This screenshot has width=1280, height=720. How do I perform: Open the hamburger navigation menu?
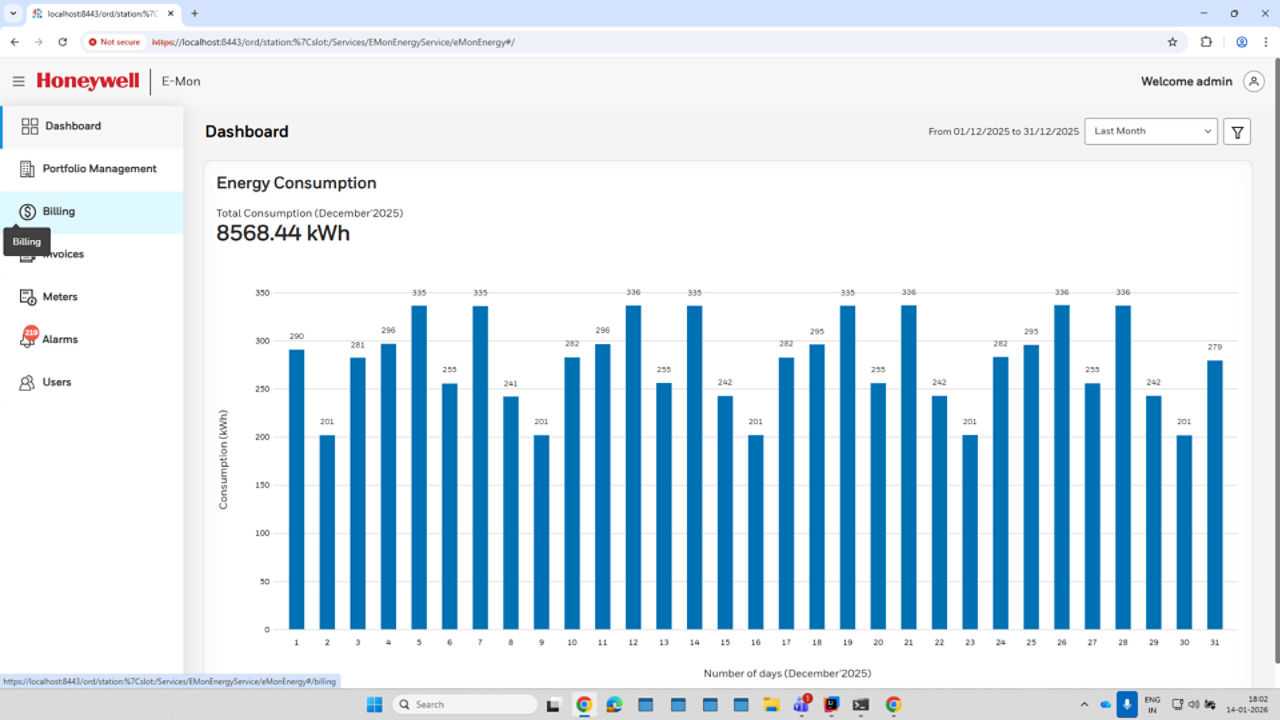18,81
